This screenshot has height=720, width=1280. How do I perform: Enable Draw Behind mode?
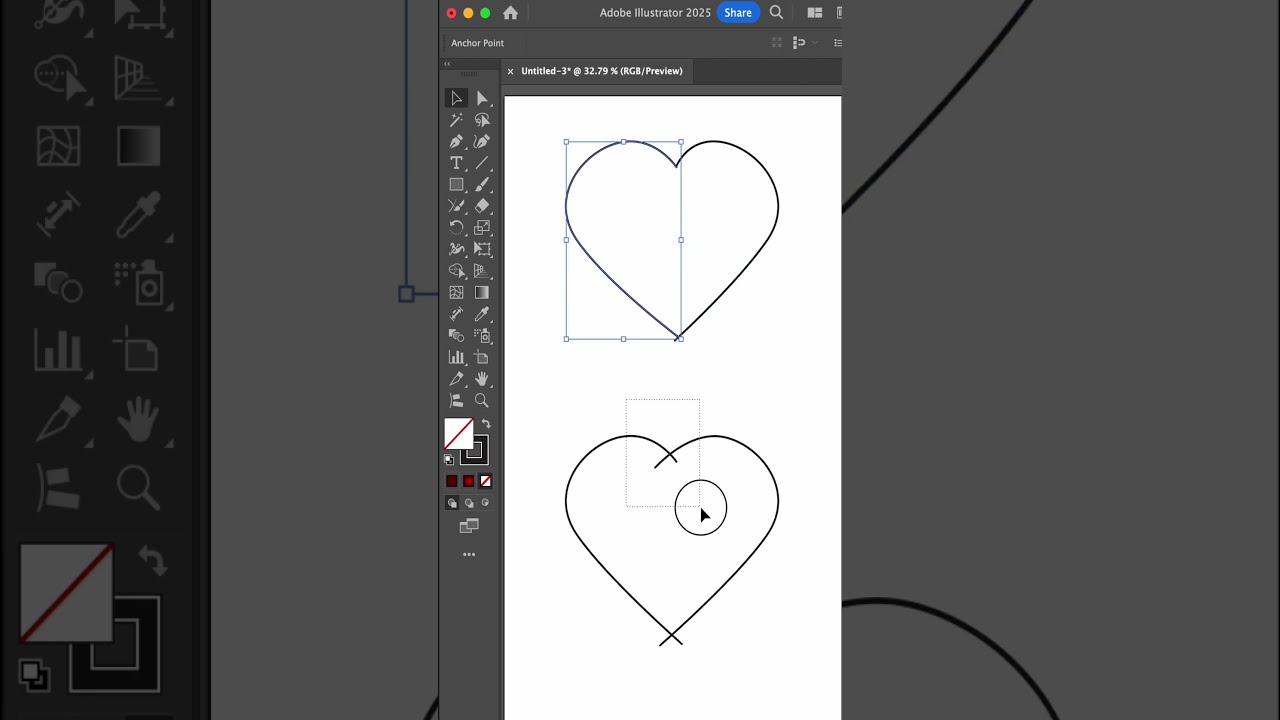coord(469,503)
